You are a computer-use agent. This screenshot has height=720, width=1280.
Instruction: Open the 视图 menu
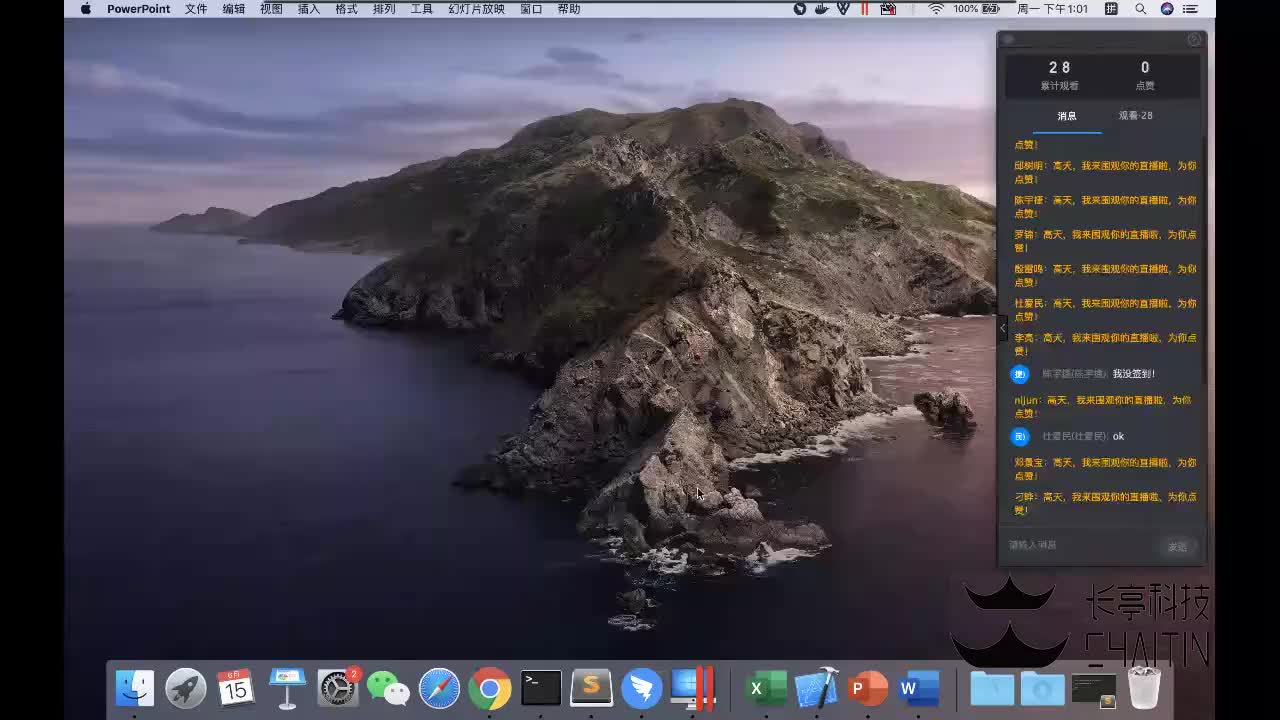271,9
